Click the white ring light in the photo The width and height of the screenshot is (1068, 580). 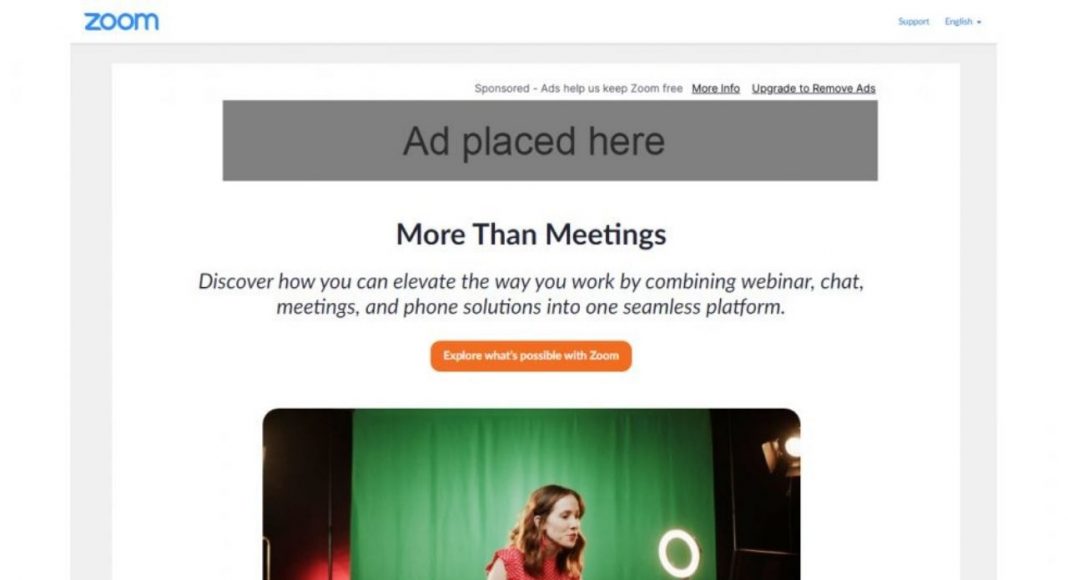[678, 553]
